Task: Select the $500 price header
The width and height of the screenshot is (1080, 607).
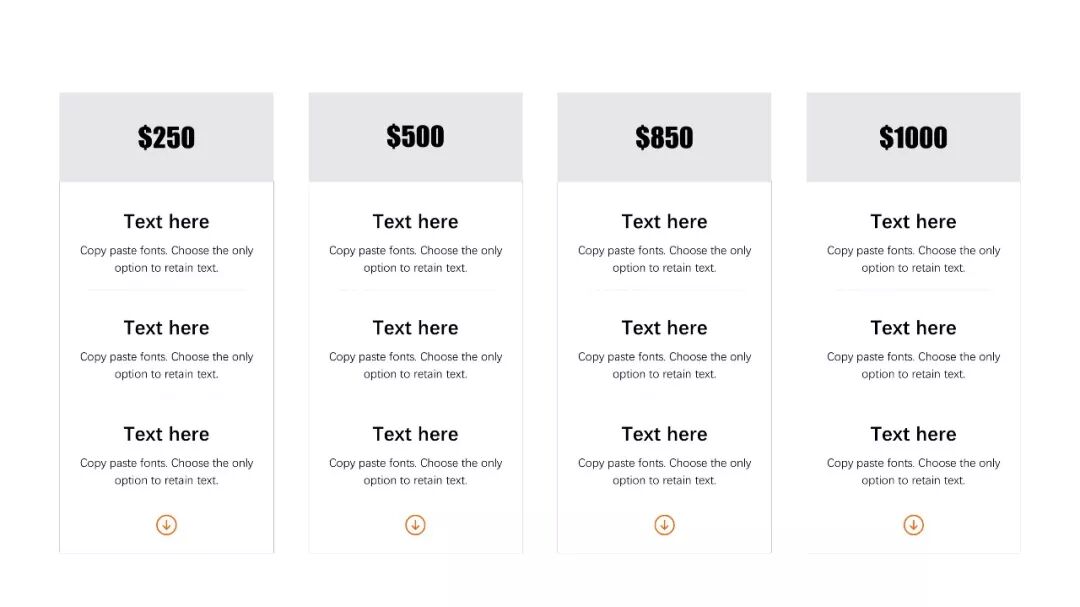Action: 415,137
